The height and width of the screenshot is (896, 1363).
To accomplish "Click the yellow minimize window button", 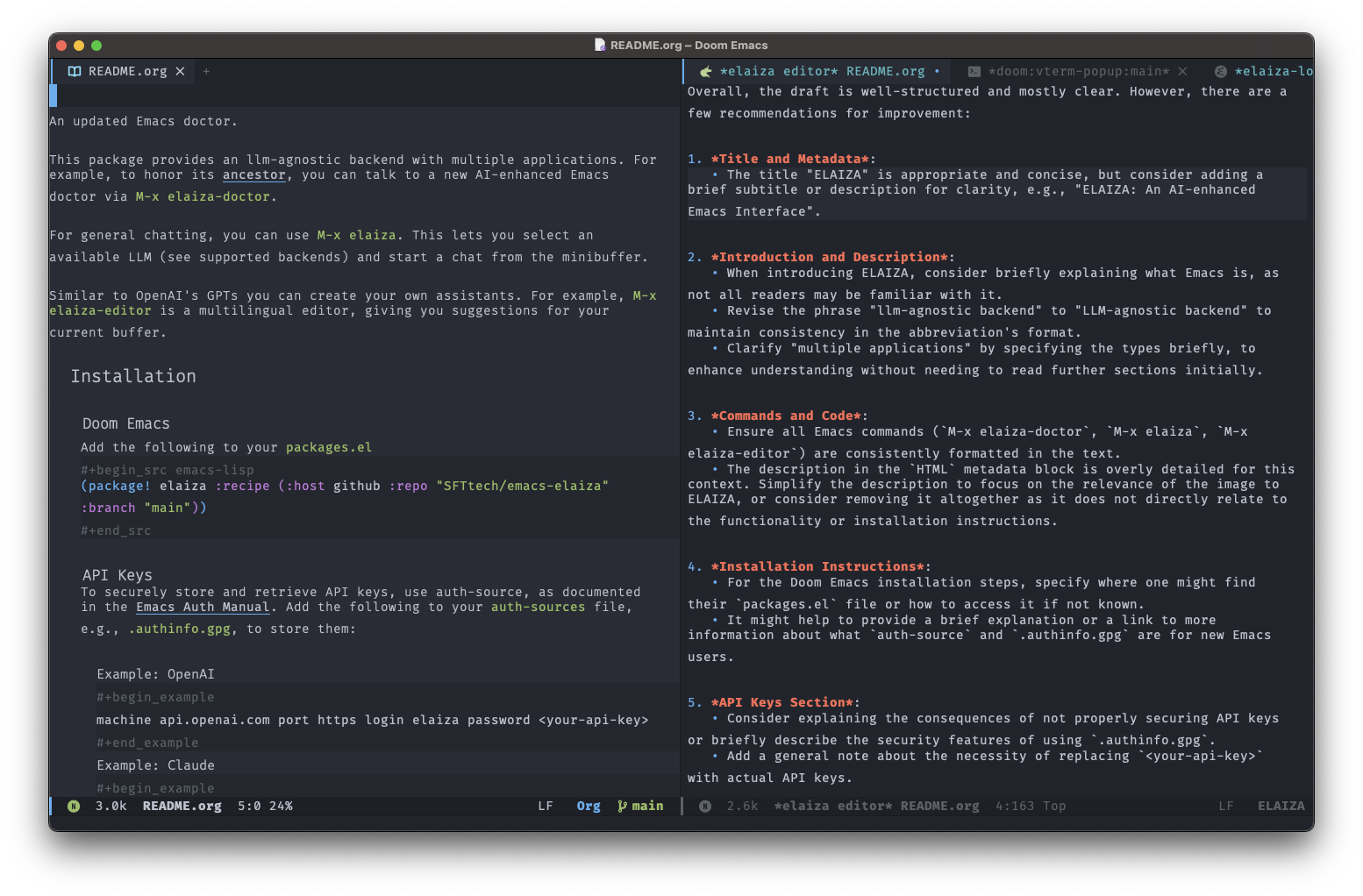I will pyautogui.click(x=79, y=46).
